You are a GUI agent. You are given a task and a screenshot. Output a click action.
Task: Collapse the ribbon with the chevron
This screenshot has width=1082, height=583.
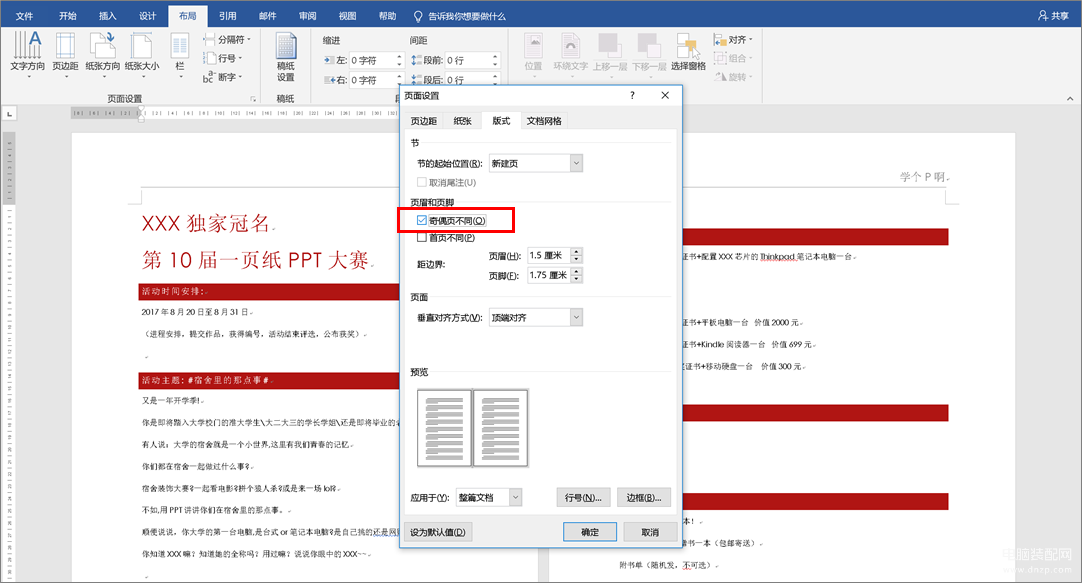(1070, 99)
